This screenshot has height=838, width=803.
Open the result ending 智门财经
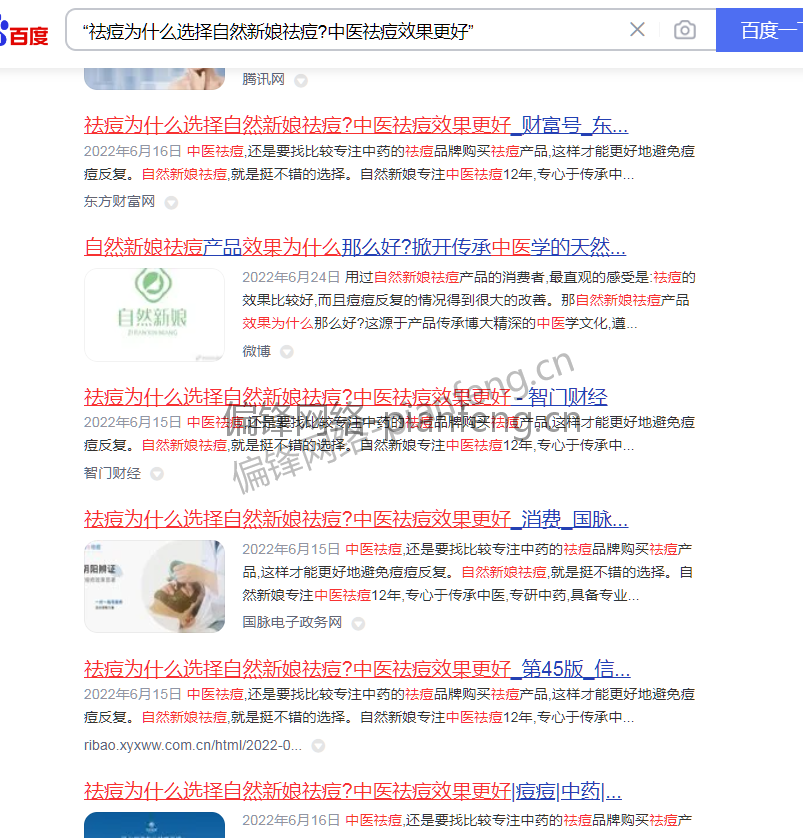tap(346, 397)
